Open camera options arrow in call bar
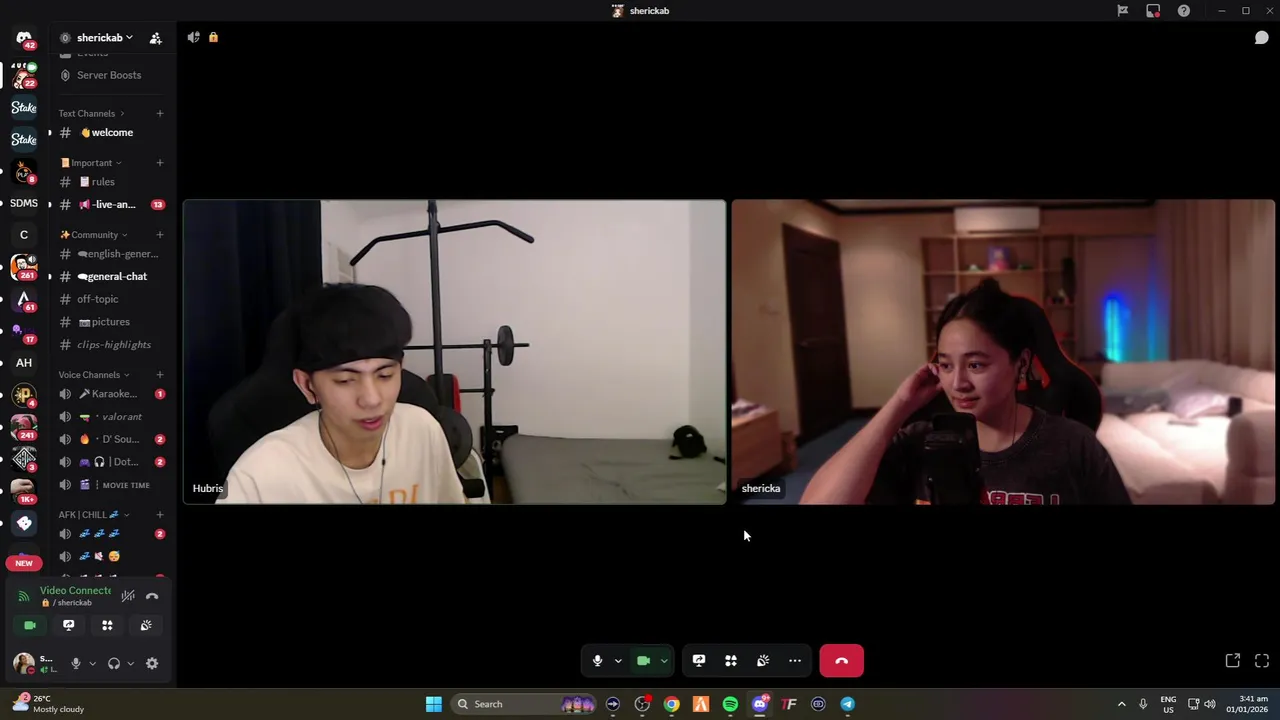 [664, 661]
